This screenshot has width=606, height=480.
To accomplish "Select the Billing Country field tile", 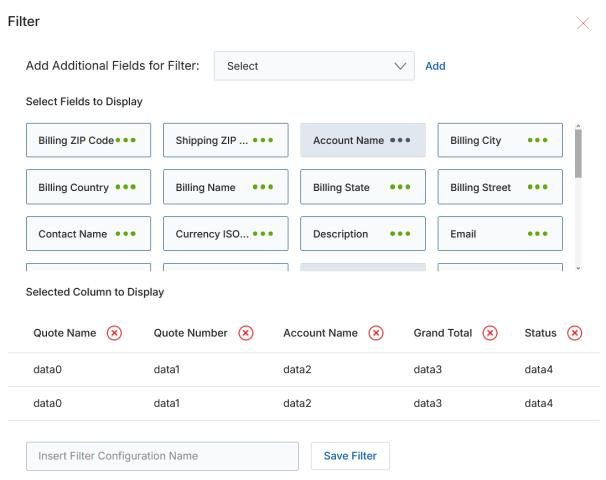I will (x=89, y=187).
